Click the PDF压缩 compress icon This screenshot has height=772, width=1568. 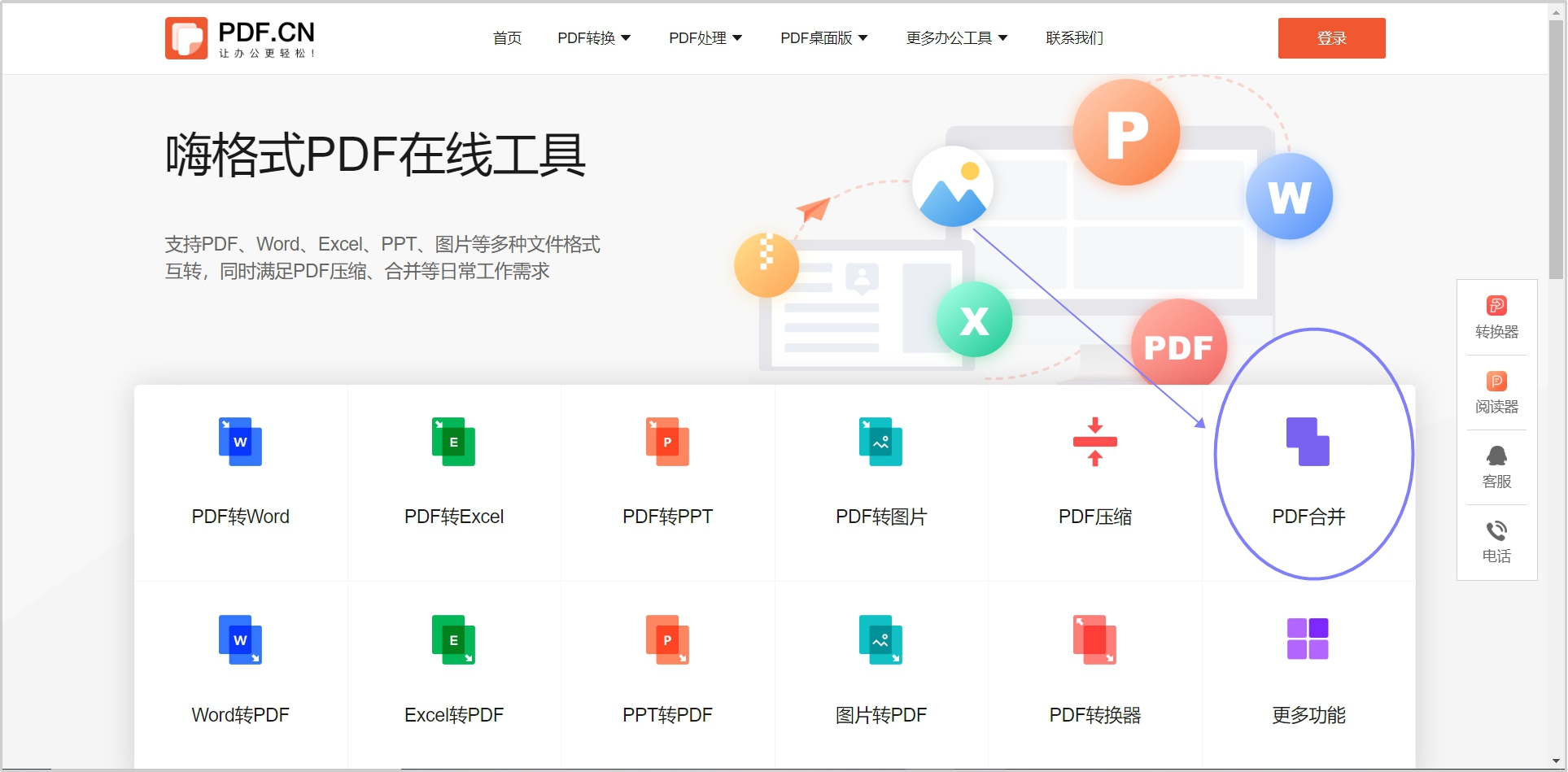pos(1094,442)
